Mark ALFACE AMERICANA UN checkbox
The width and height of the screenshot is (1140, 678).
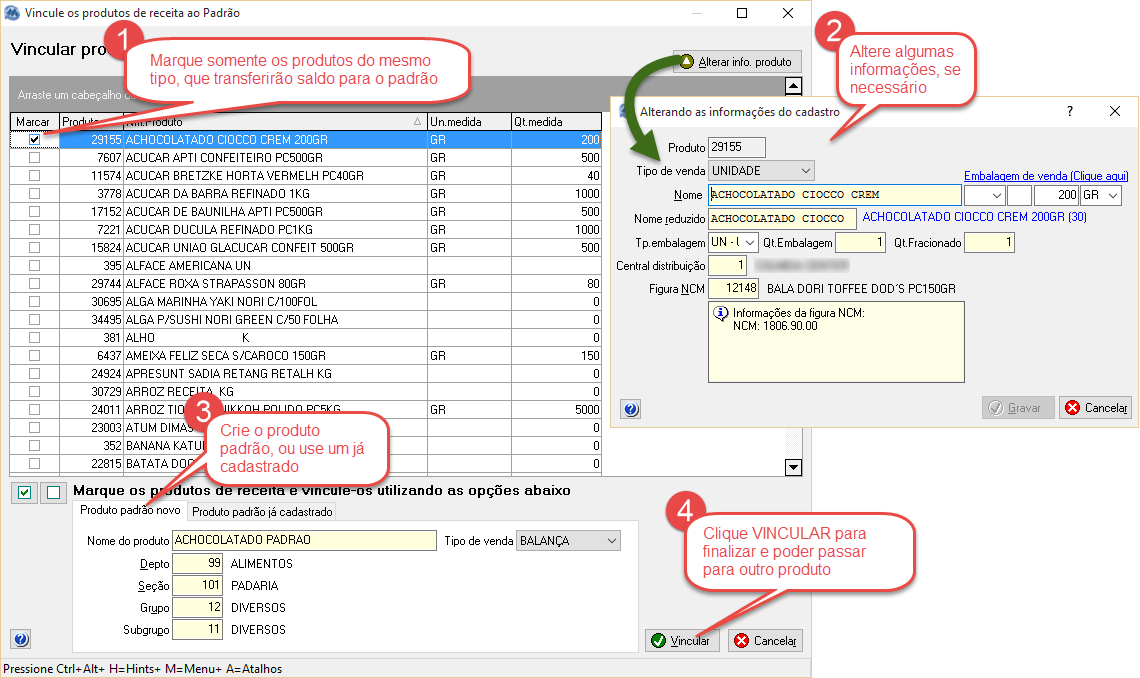34,265
